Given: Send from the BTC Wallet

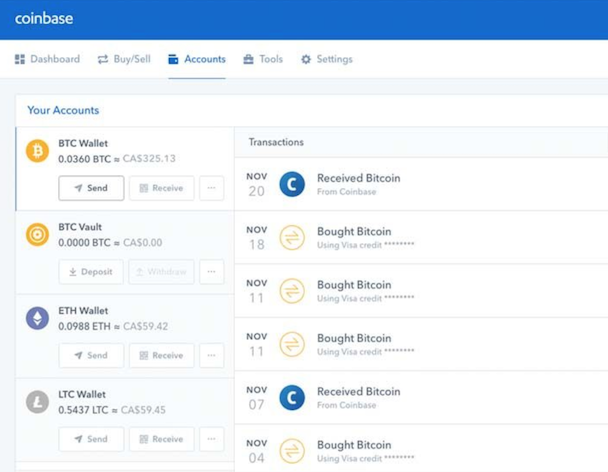Looking at the screenshot, I should (x=91, y=188).
